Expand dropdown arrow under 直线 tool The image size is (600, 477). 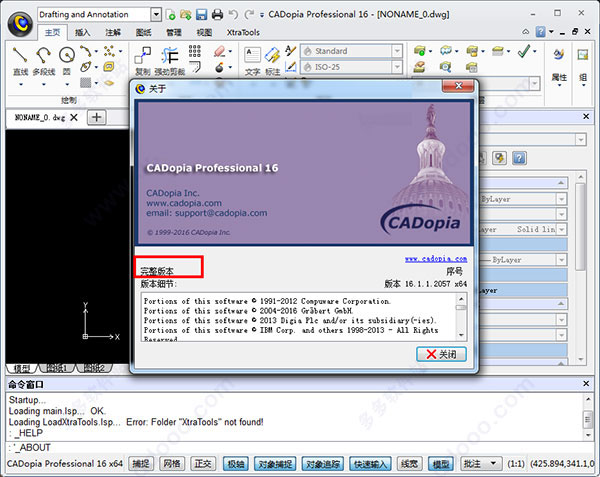click(21, 85)
